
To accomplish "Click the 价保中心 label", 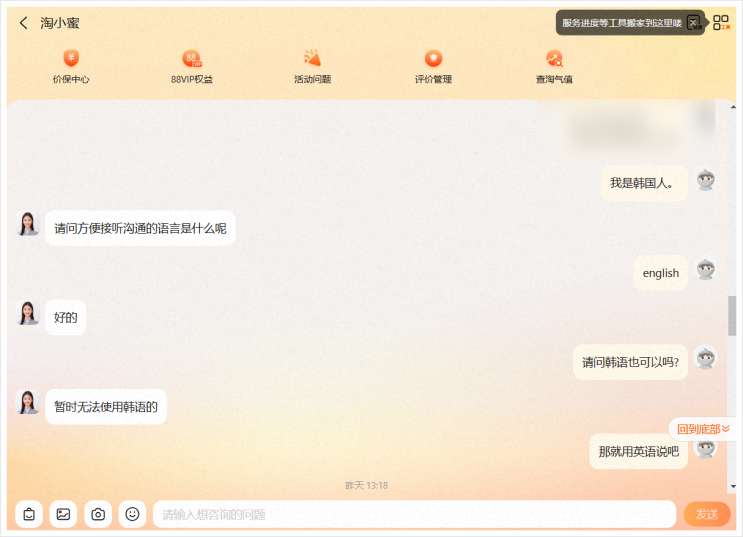I will [x=71, y=80].
